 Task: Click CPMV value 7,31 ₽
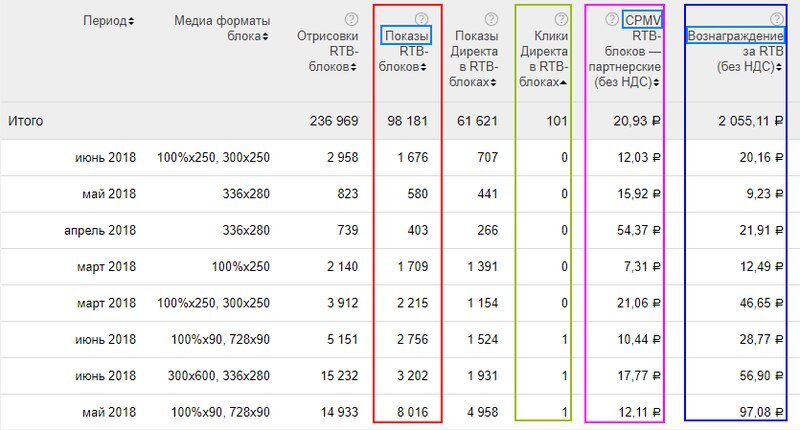coord(642,266)
